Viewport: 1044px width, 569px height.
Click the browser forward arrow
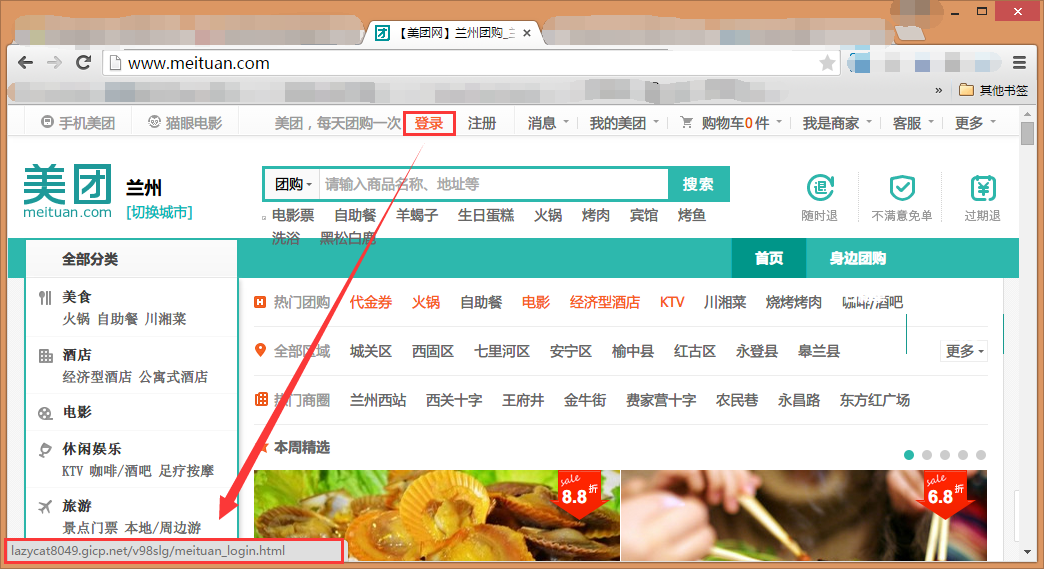[55, 63]
